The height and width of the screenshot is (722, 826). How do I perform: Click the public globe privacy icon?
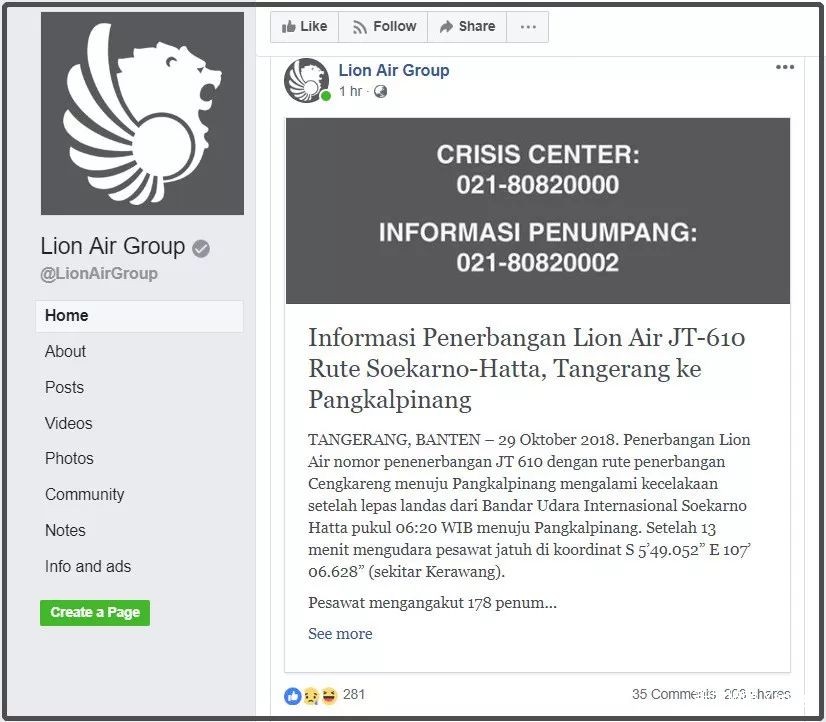click(380, 92)
